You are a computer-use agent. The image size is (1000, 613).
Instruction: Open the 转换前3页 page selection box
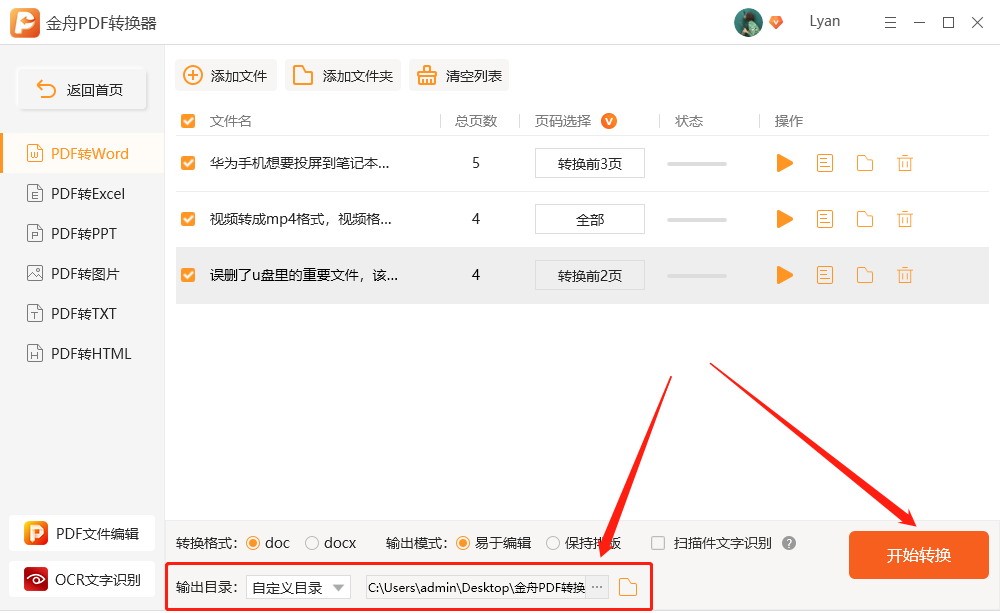click(589, 163)
